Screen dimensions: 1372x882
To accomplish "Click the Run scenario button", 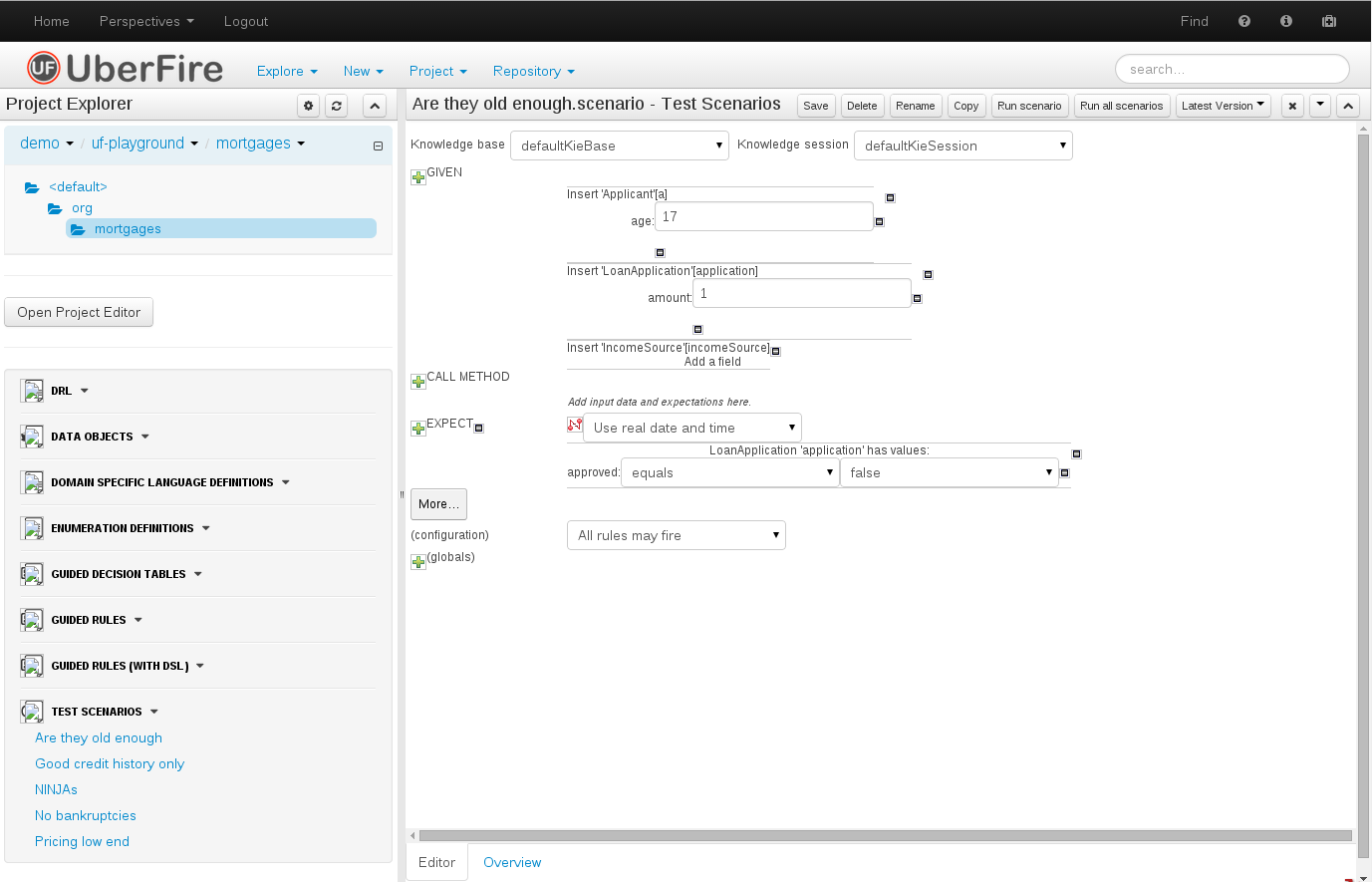I will 1029,106.
